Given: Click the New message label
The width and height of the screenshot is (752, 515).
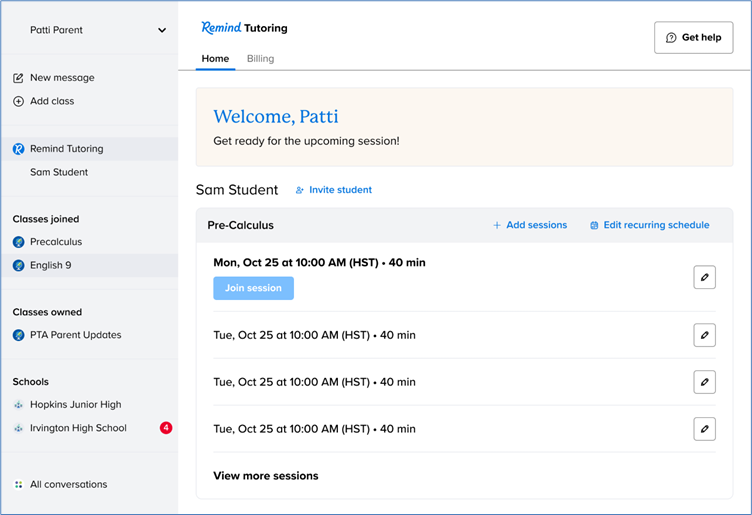Looking at the screenshot, I should point(62,78).
